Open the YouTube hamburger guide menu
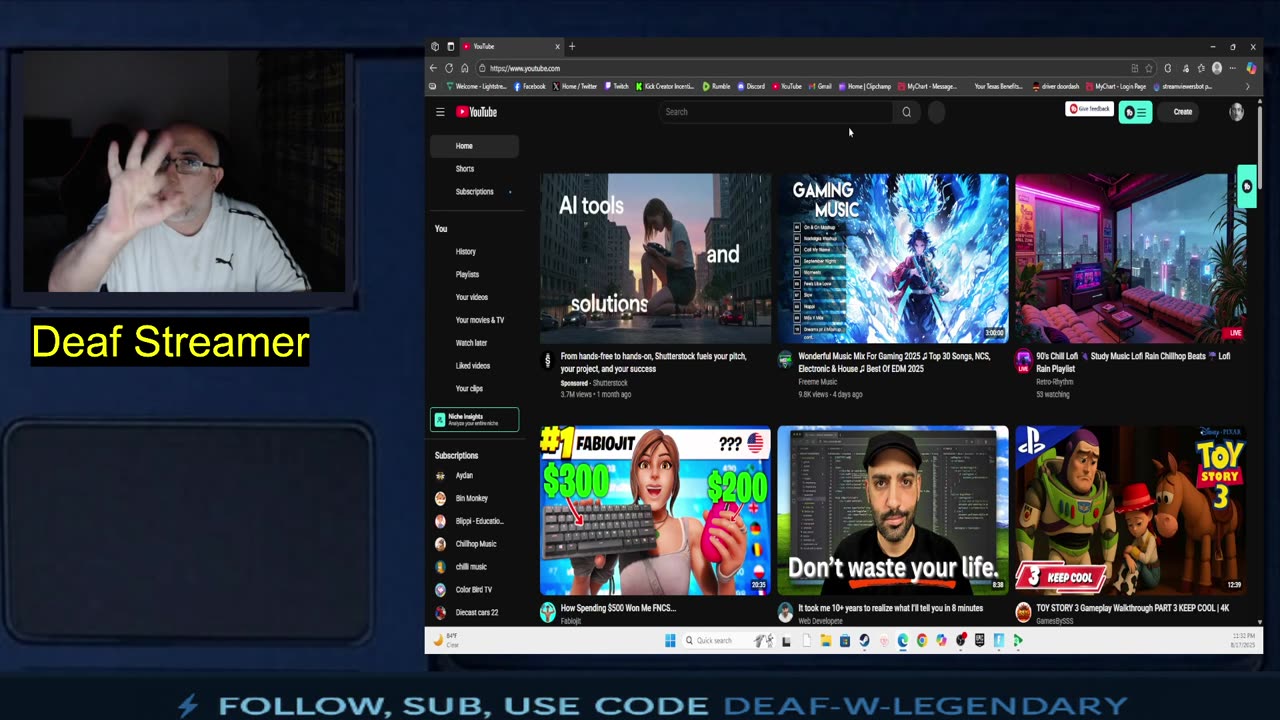 (x=440, y=112)
